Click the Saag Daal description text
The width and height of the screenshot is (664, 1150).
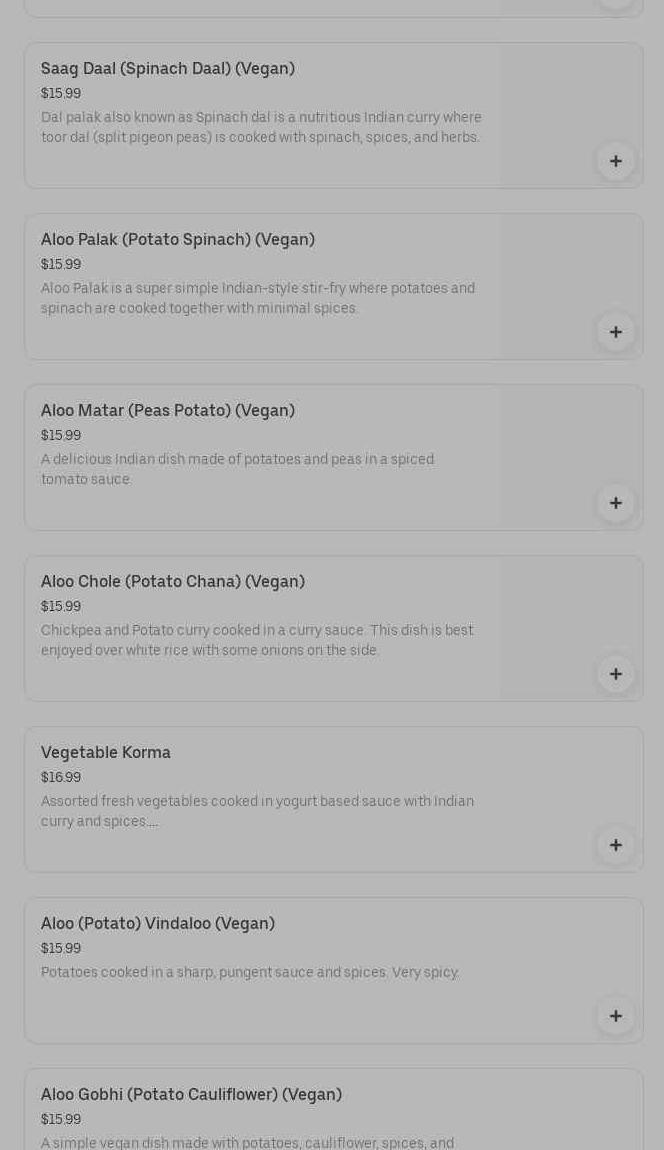point(261,127)
